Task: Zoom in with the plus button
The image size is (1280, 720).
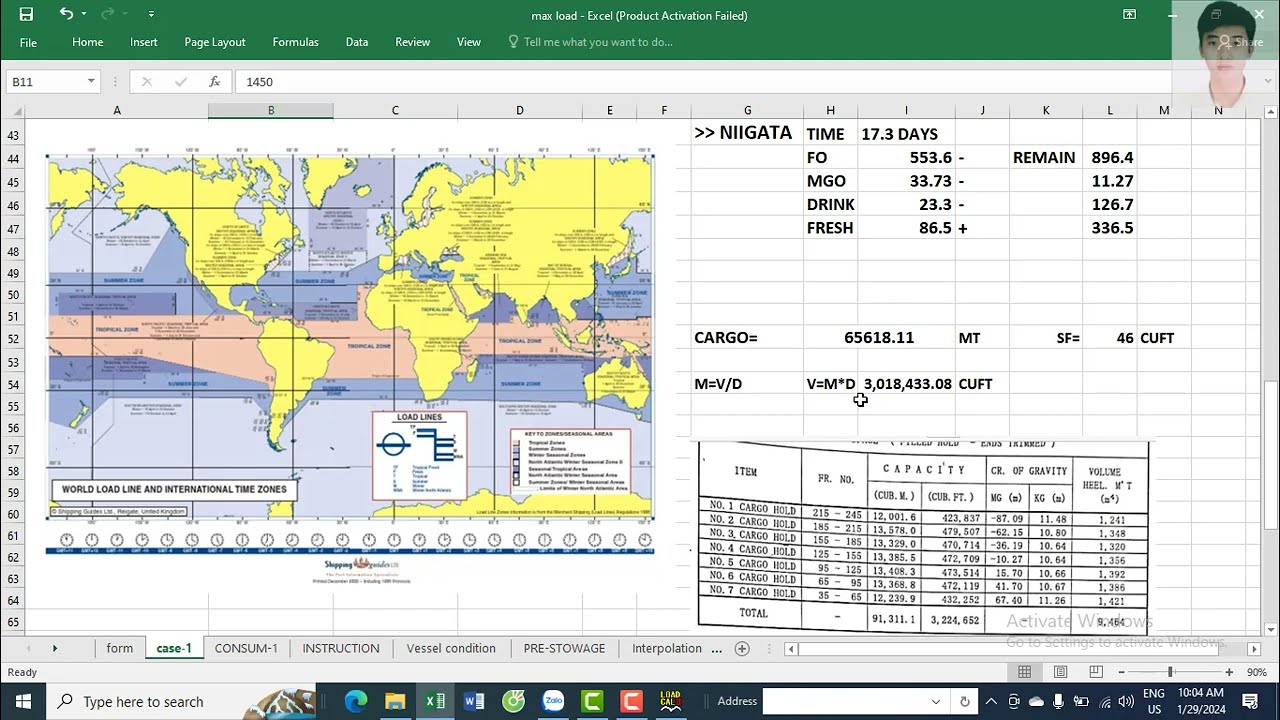Action: tap(1227, 672)
